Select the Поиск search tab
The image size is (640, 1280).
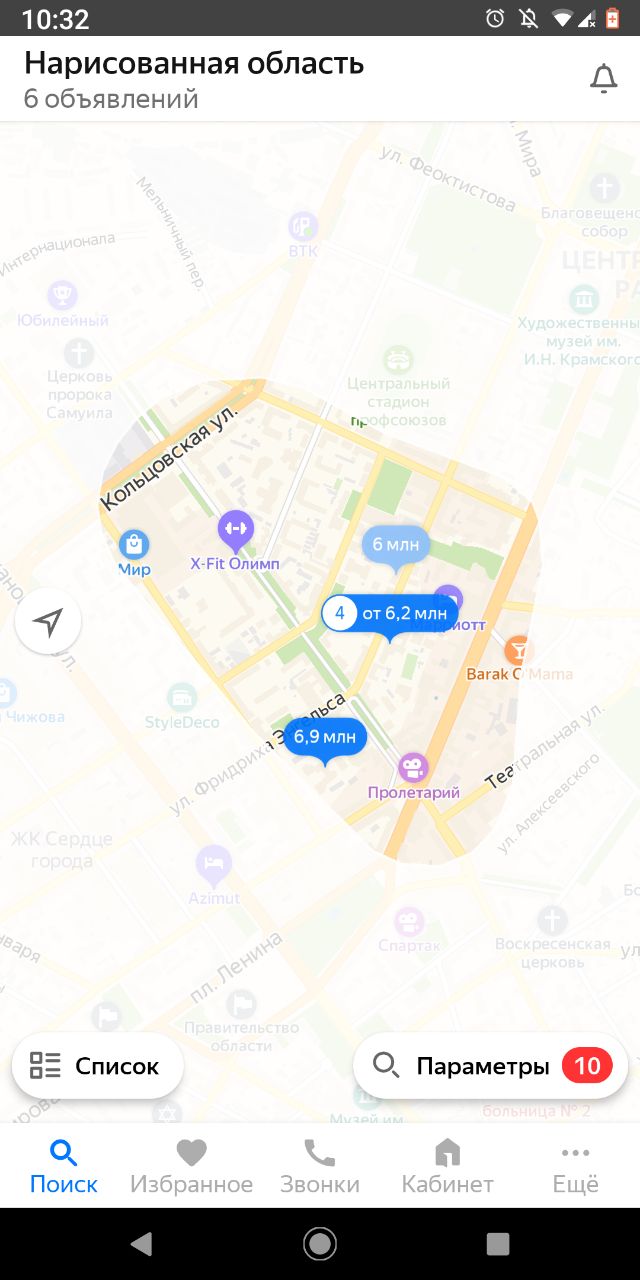[64, 1166]
